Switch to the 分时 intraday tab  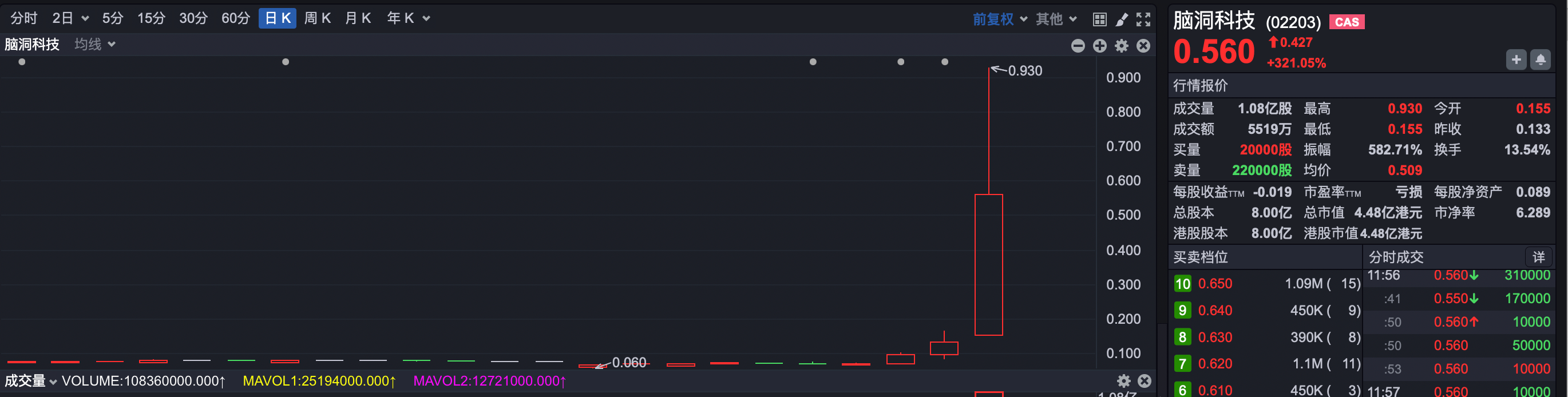click(23, 18)
